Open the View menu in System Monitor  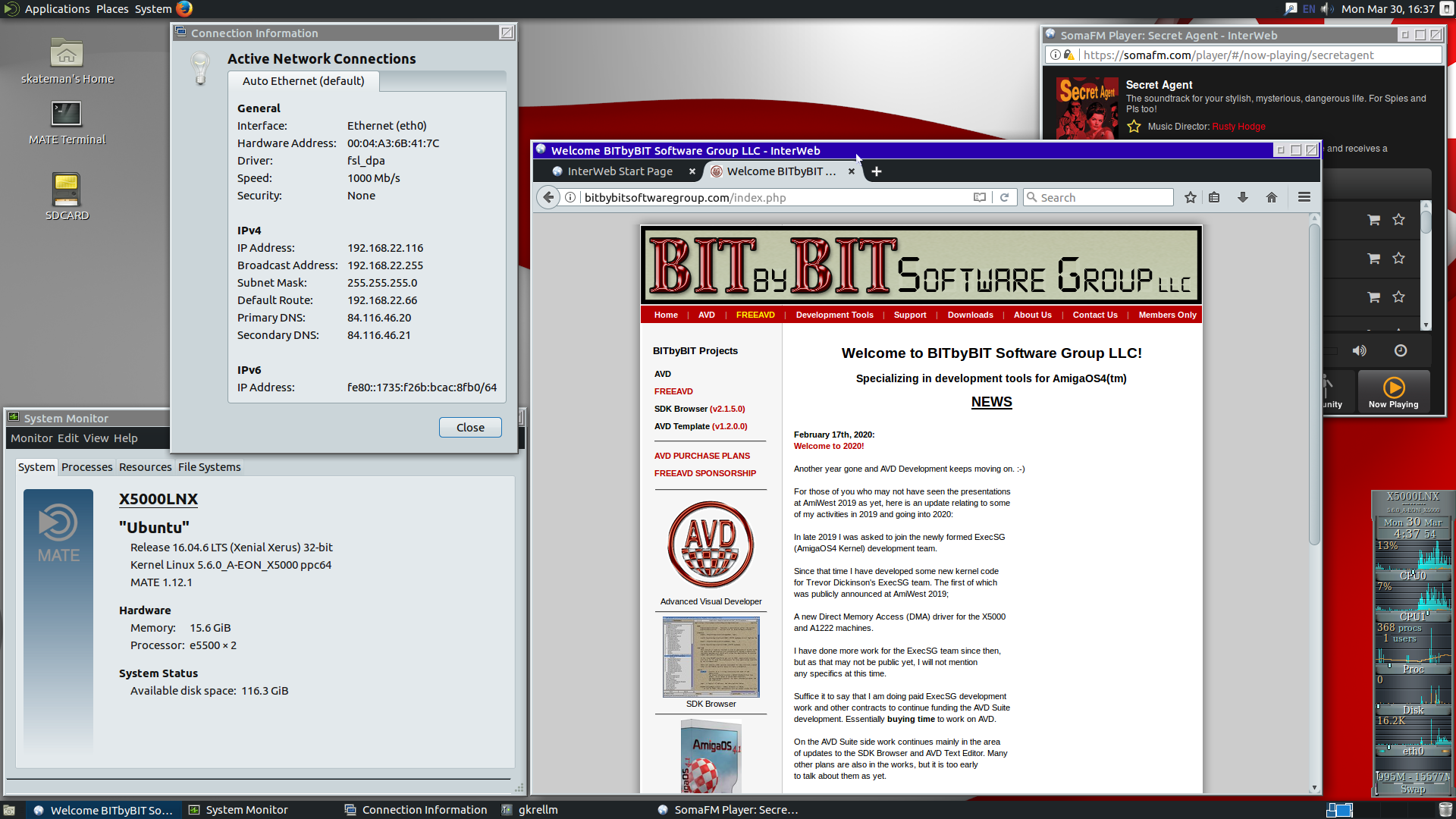click(96, 438)
